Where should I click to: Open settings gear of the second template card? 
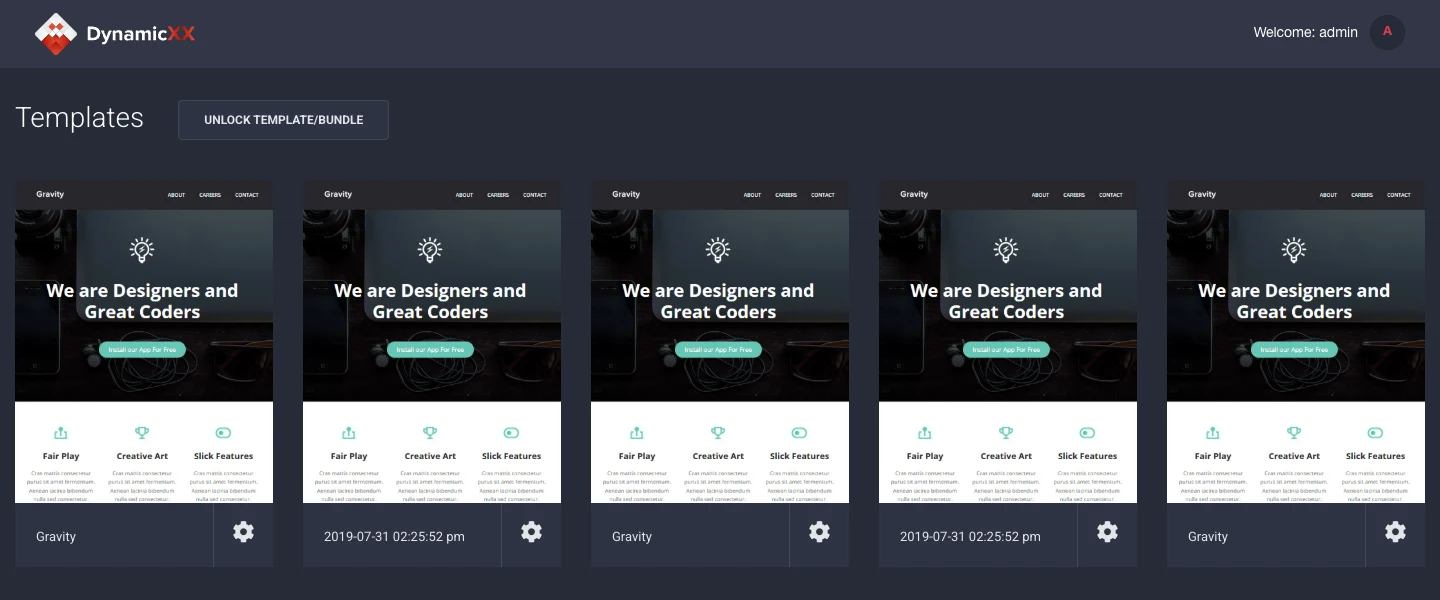(x=531, y=532)
